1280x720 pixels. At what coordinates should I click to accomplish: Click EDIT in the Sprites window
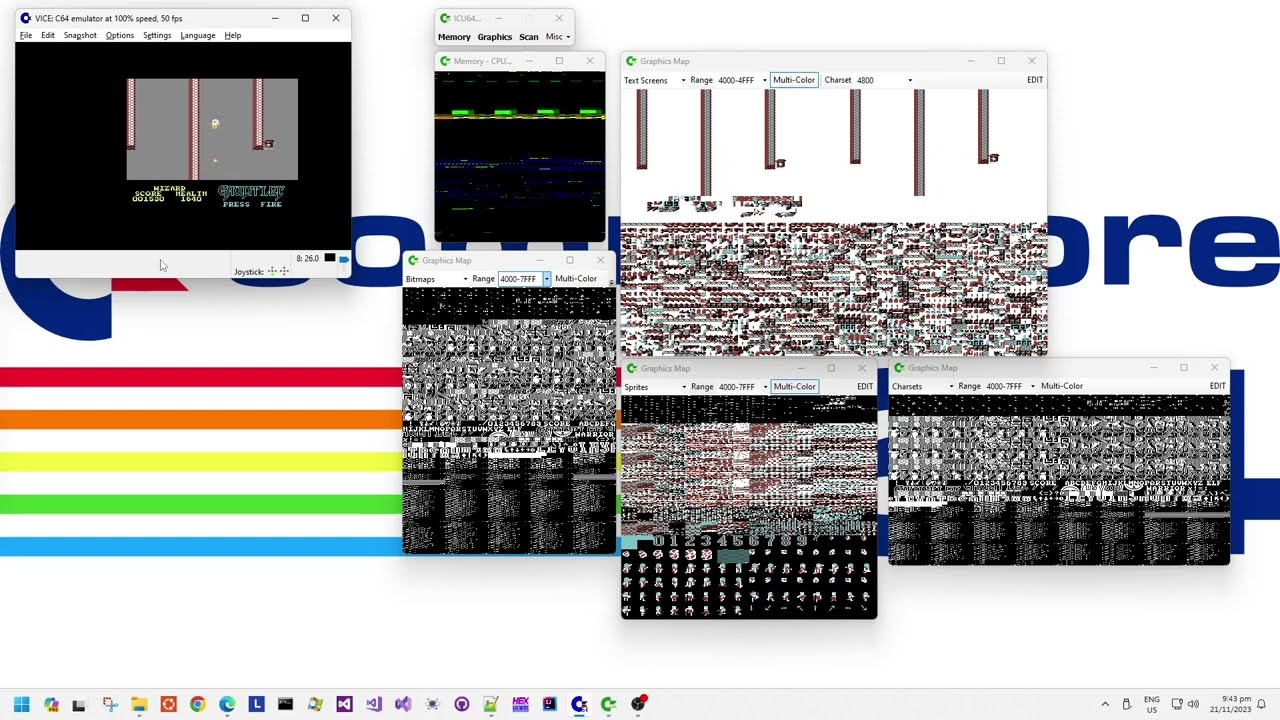click(x=865, y=387)
